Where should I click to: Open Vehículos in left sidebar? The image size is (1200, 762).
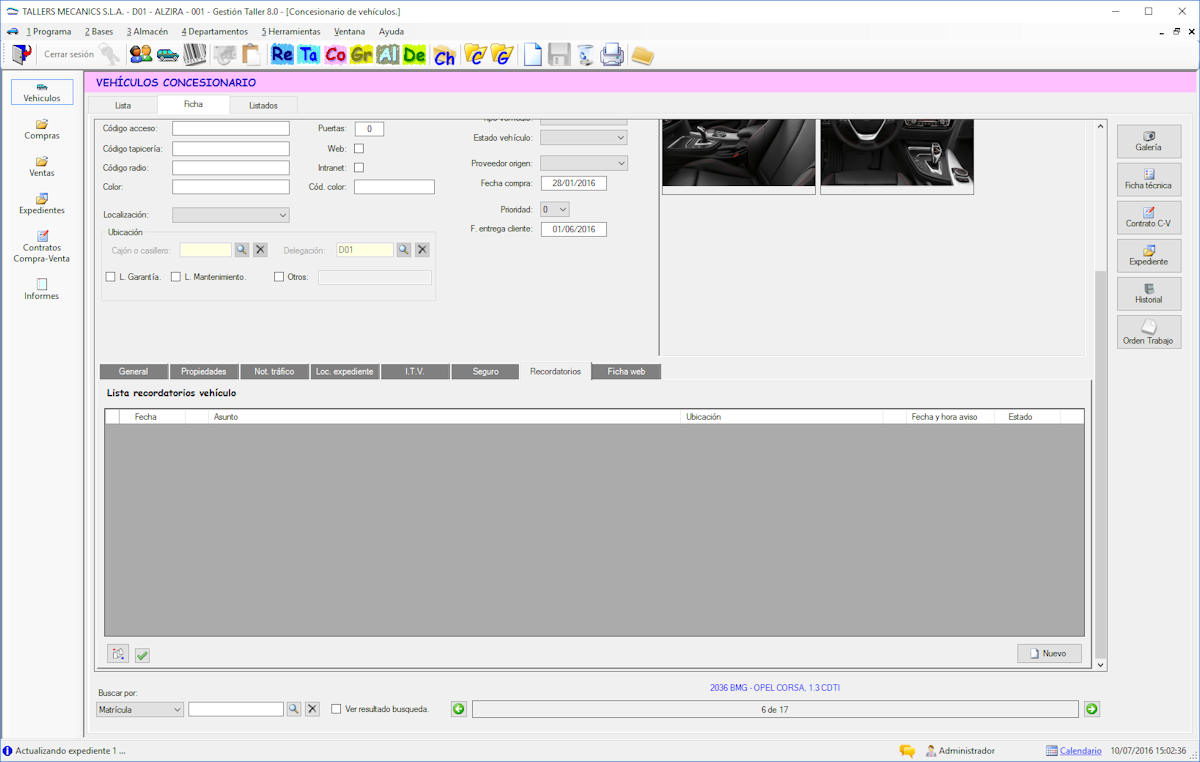click(42, 92)
